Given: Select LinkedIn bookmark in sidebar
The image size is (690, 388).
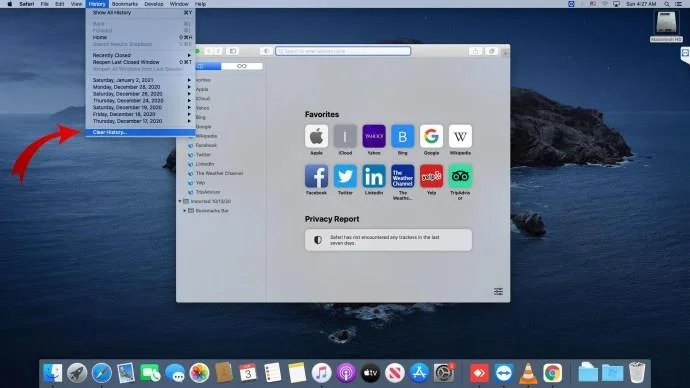Looking at the screenshot, I should coord(205,164).
